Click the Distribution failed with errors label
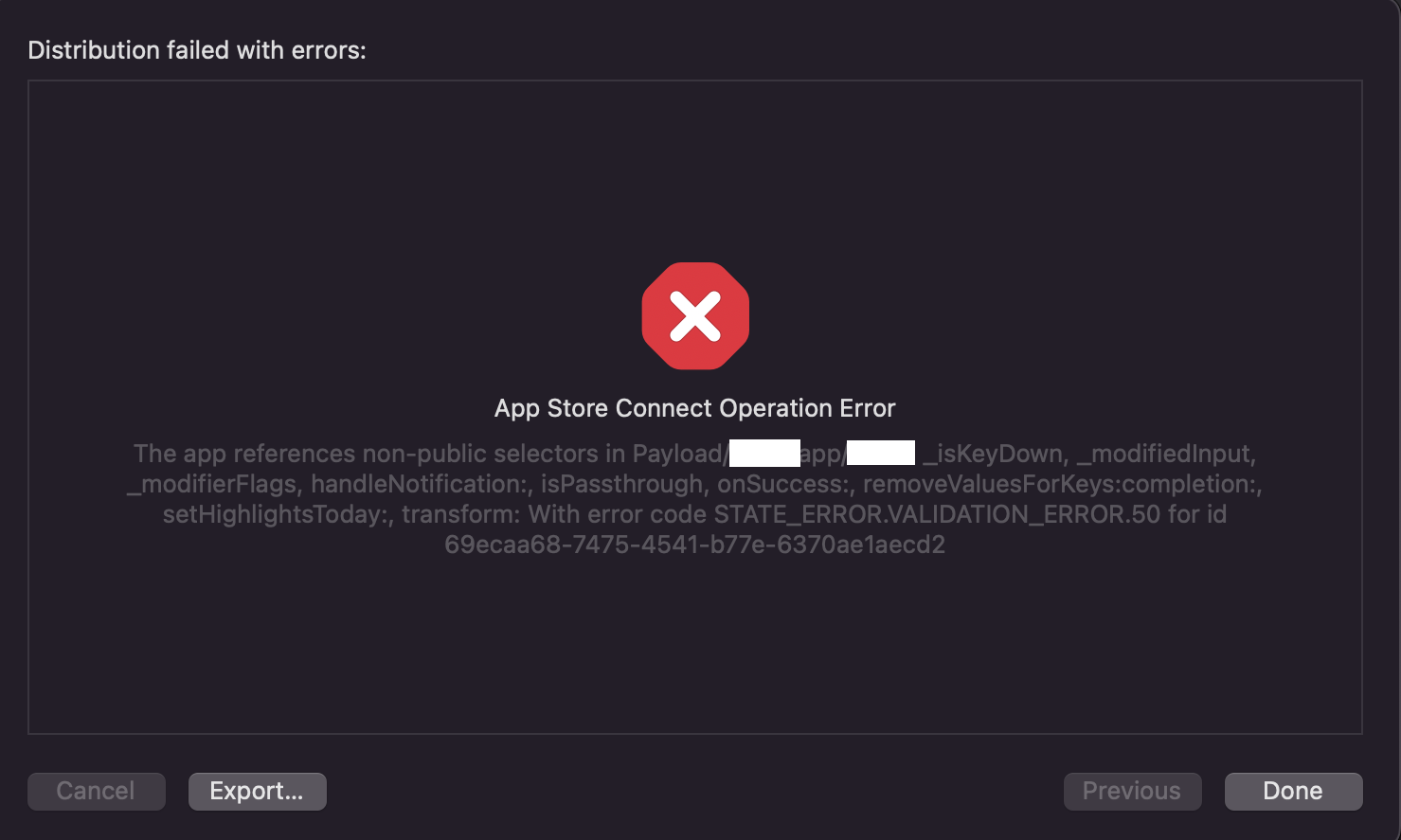This screenshot has width=1401, height=840. 197,50
